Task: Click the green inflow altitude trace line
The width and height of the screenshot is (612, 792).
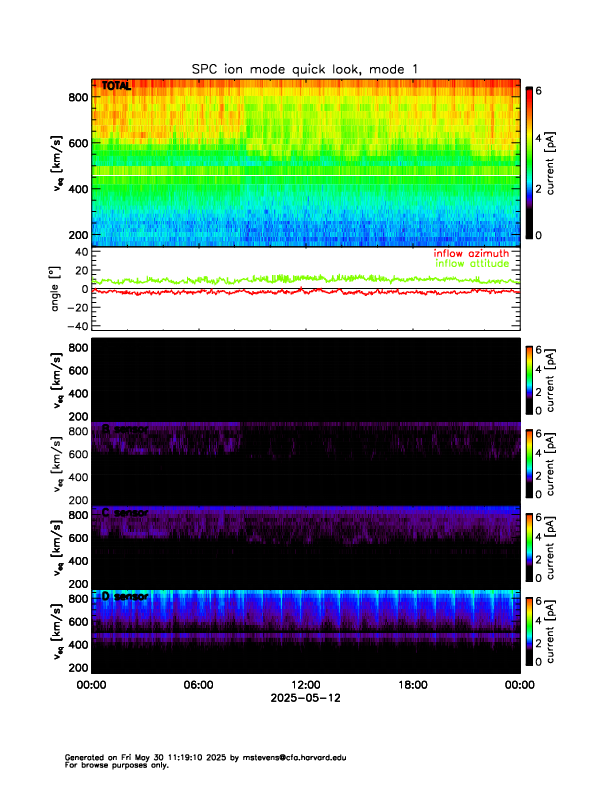Action: click(x=300, y=280)
